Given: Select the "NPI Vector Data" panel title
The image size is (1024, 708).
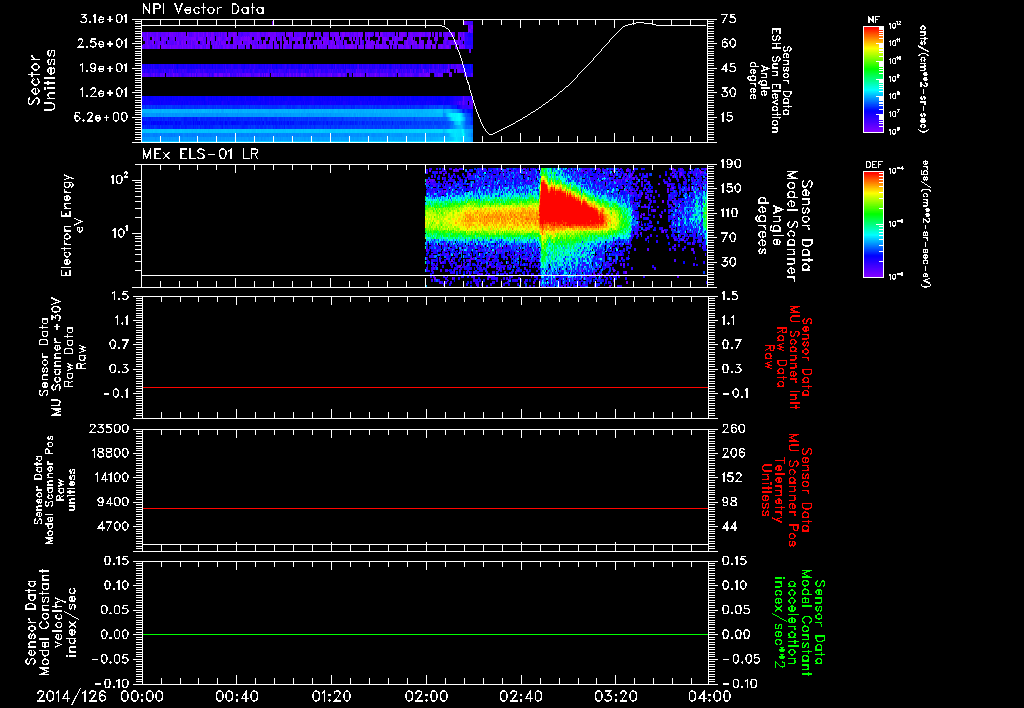Looking at the screenshot, I should [204, 9].
